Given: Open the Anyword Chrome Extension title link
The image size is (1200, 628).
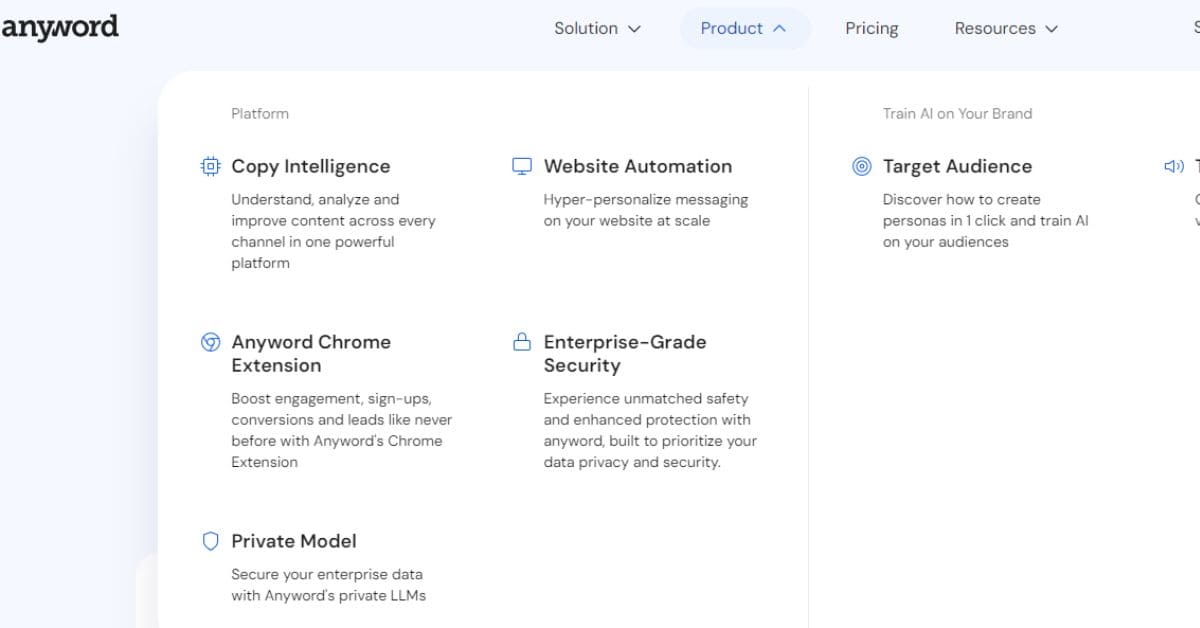Looking at the screenshot, I should click(x=311, y=354).
